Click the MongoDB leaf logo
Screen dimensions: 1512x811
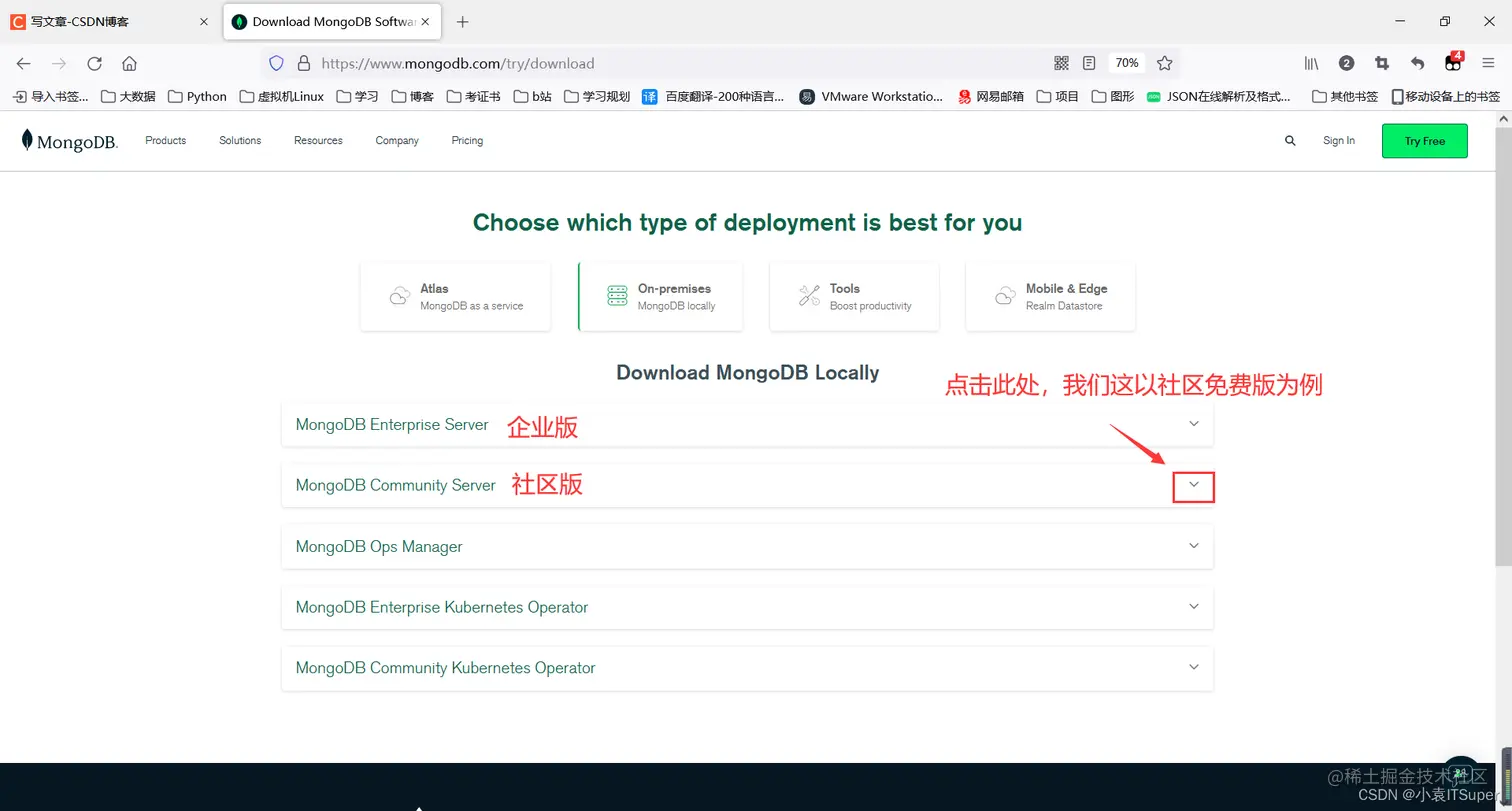69,141
